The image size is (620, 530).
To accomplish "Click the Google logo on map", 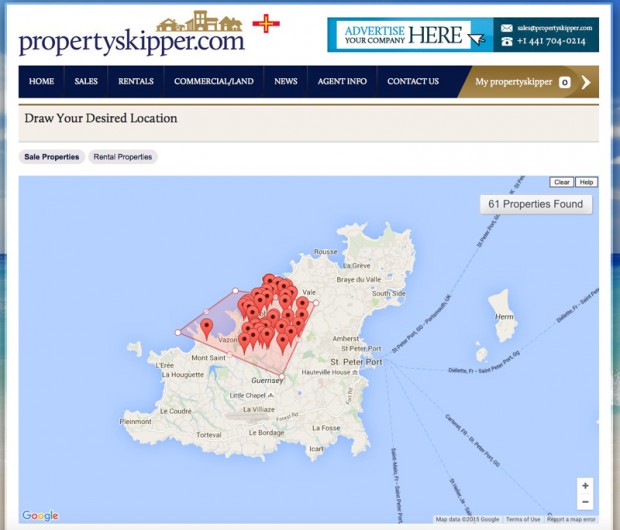I will [41, 516].
